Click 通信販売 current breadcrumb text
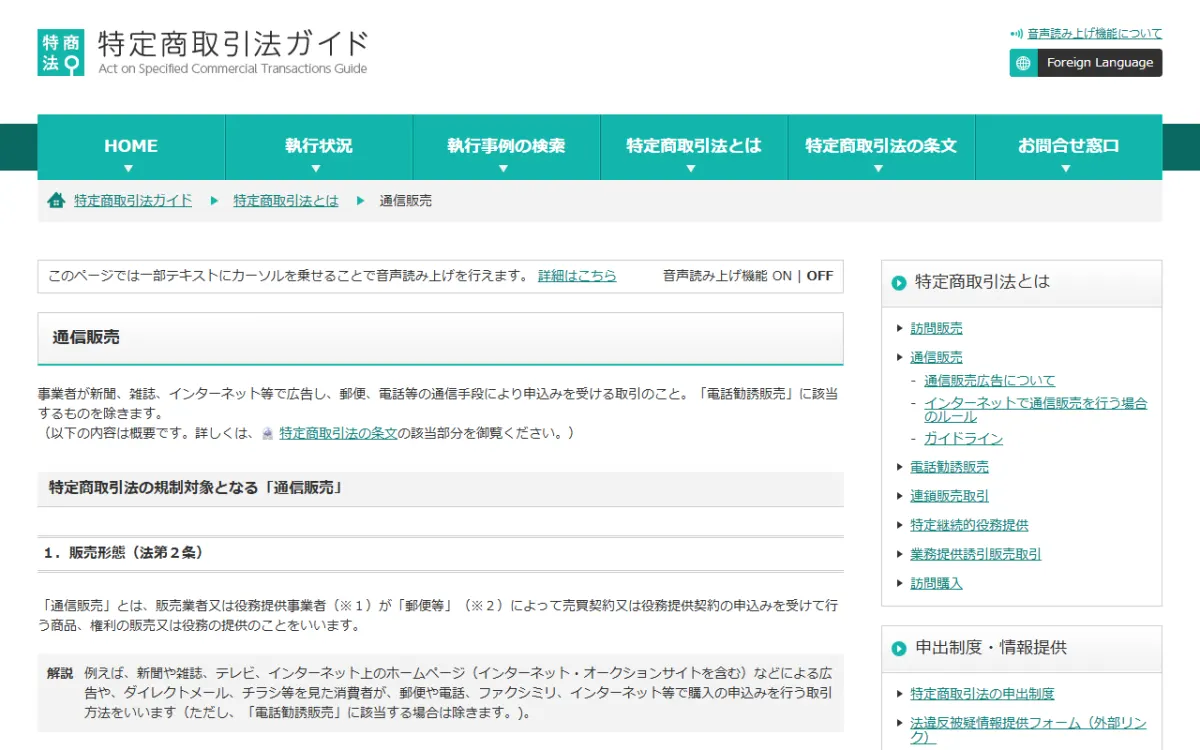 coord(405,201)
